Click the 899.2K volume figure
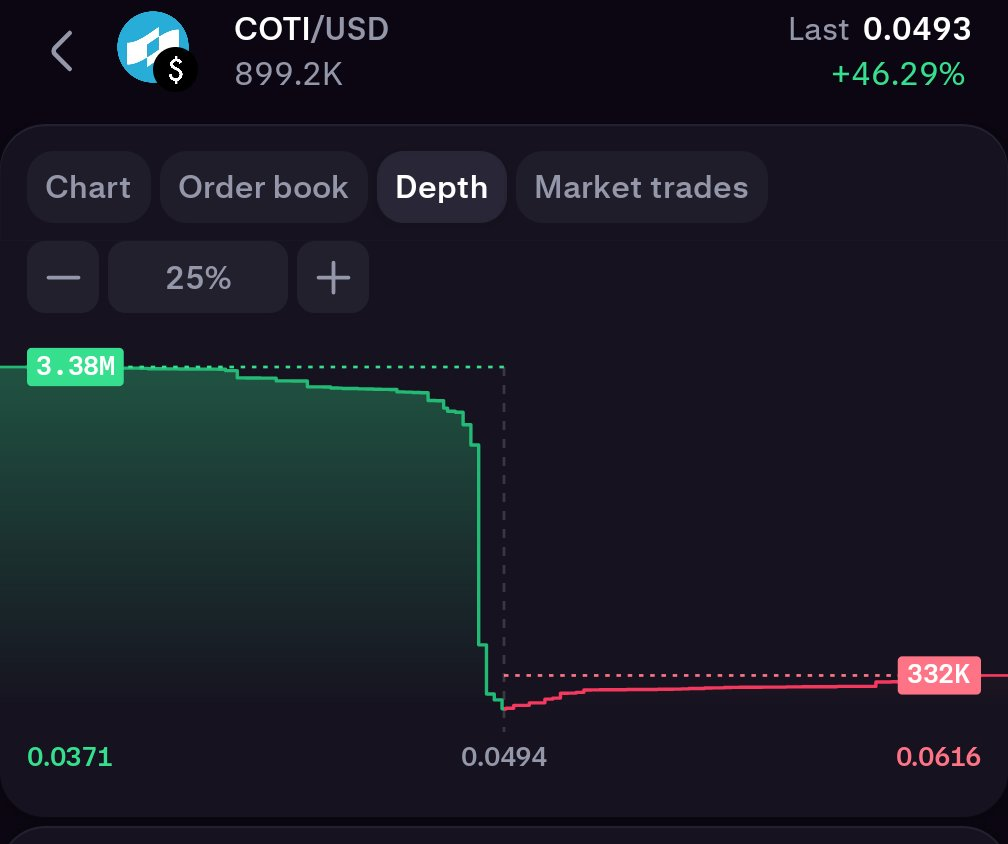The height and width of the screenshot is (844, 1008). (x=288, y=74)
